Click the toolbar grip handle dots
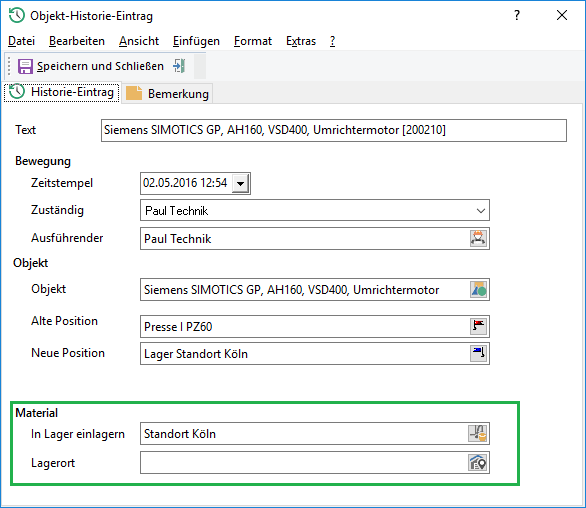This screenshot has height=508, width=586. [x=9, y=66]
